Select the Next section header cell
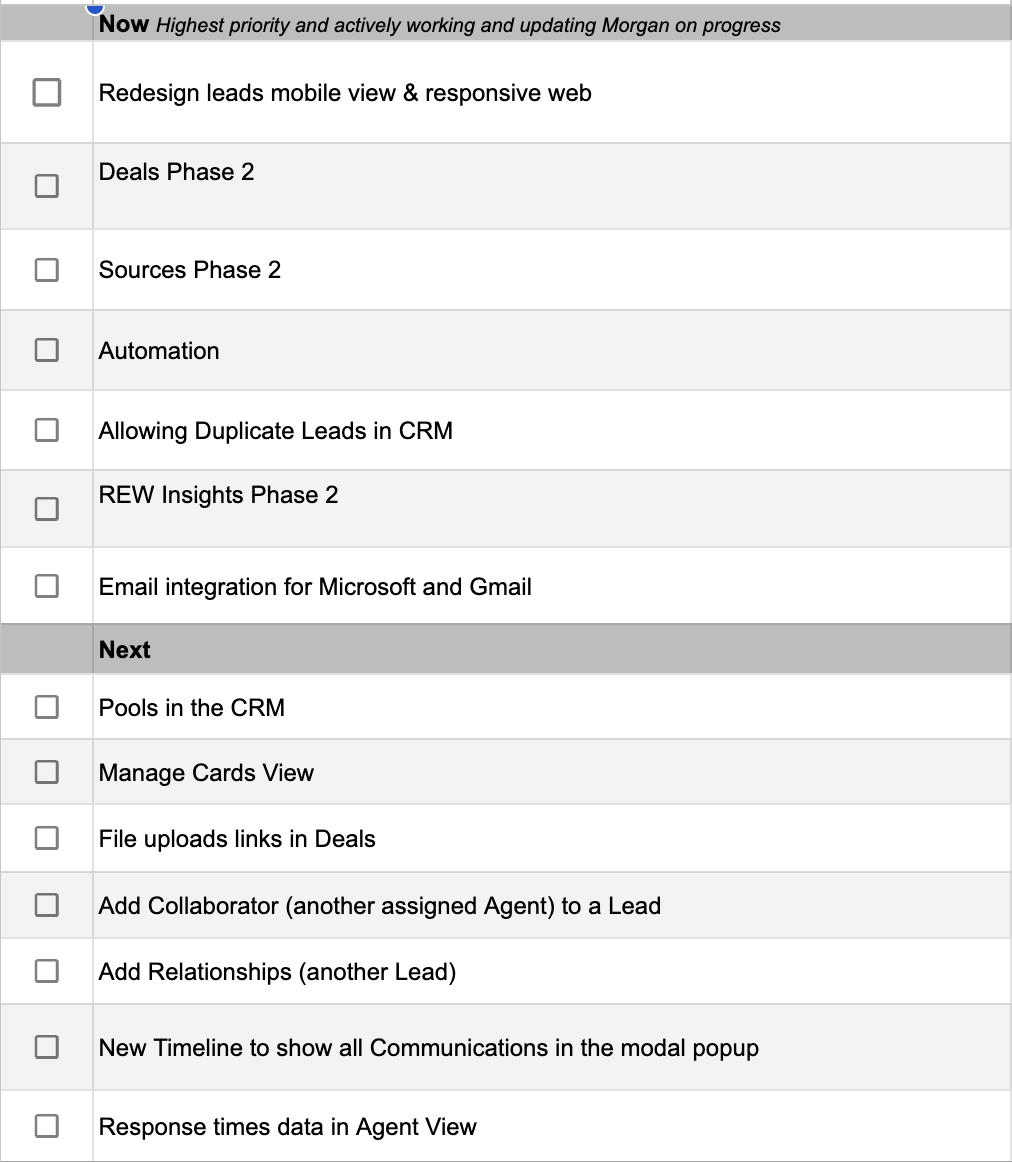 click(550, 650)
